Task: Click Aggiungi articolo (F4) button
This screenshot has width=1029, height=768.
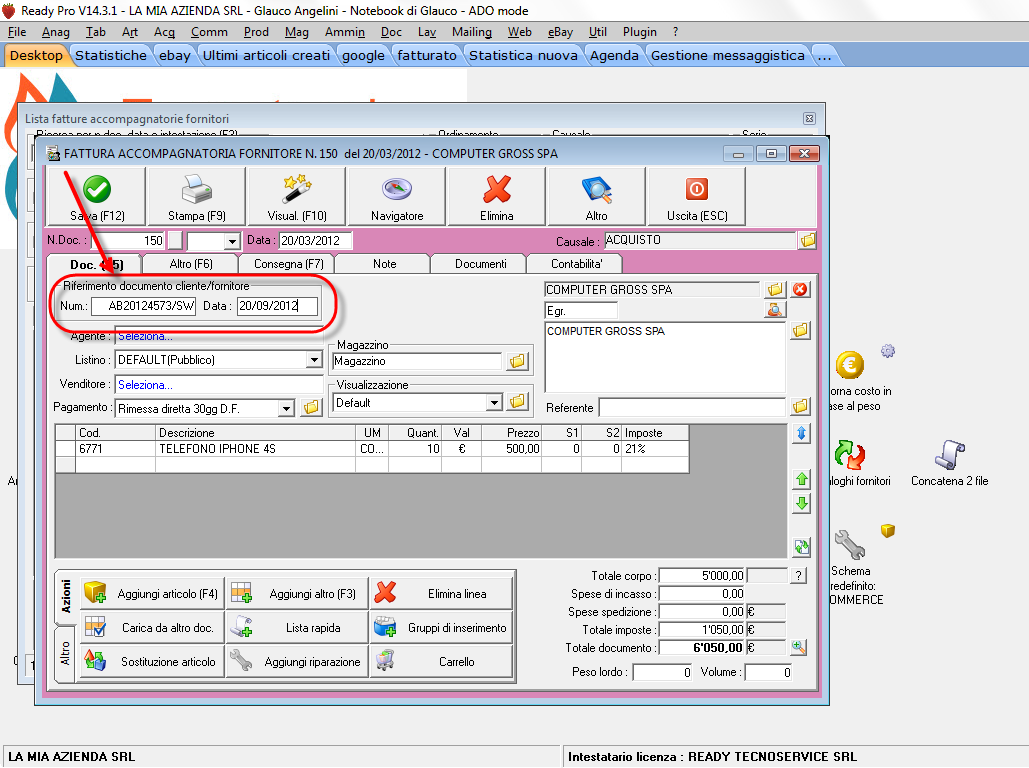Action: click(152, 594)
